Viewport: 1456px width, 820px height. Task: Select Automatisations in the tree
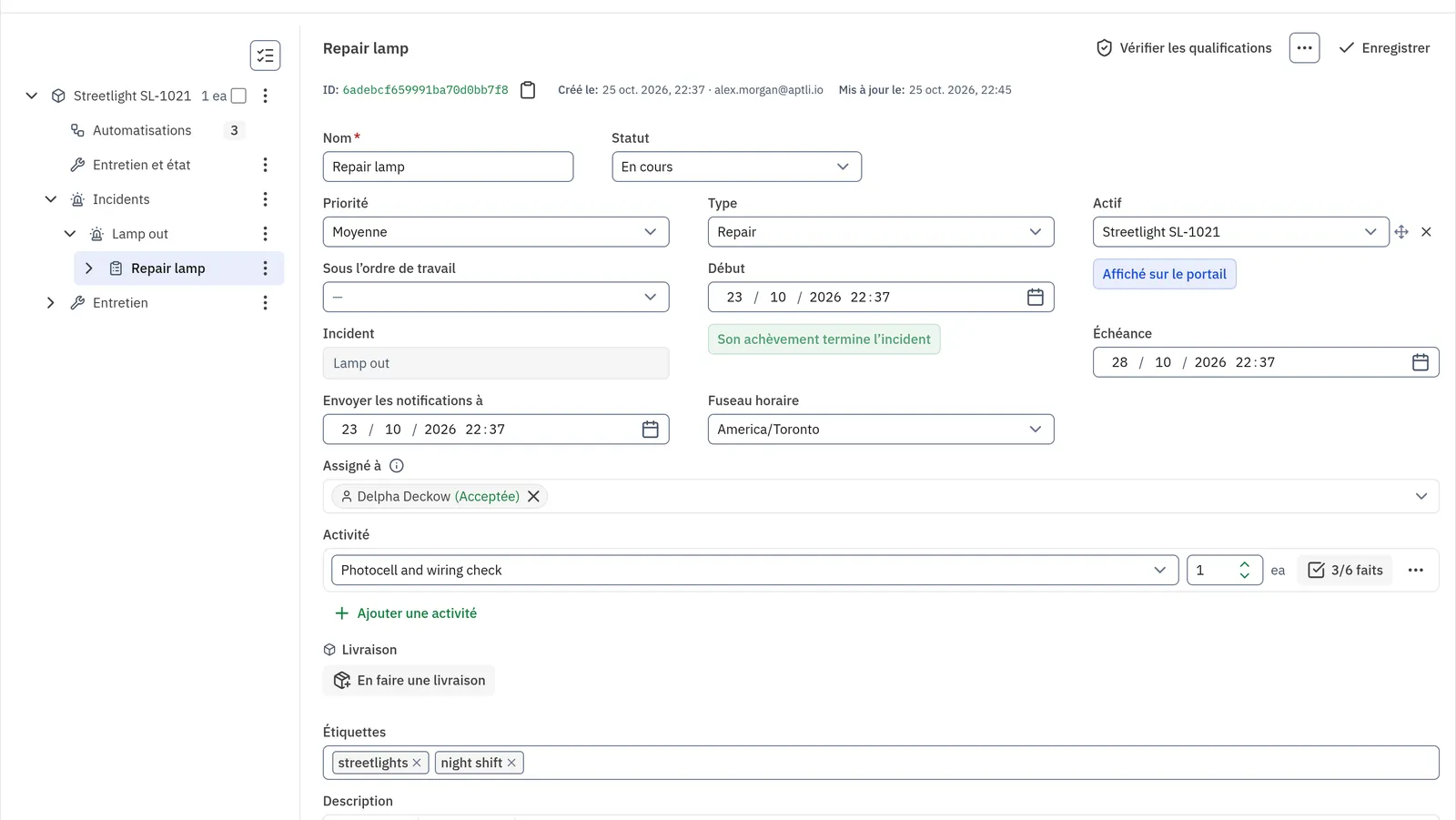[142, 130]
